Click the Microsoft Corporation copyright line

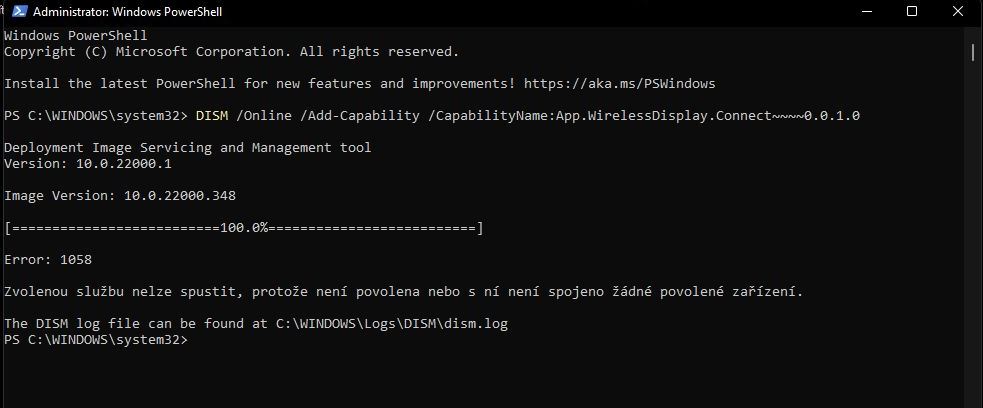click(x=232, y=52)
